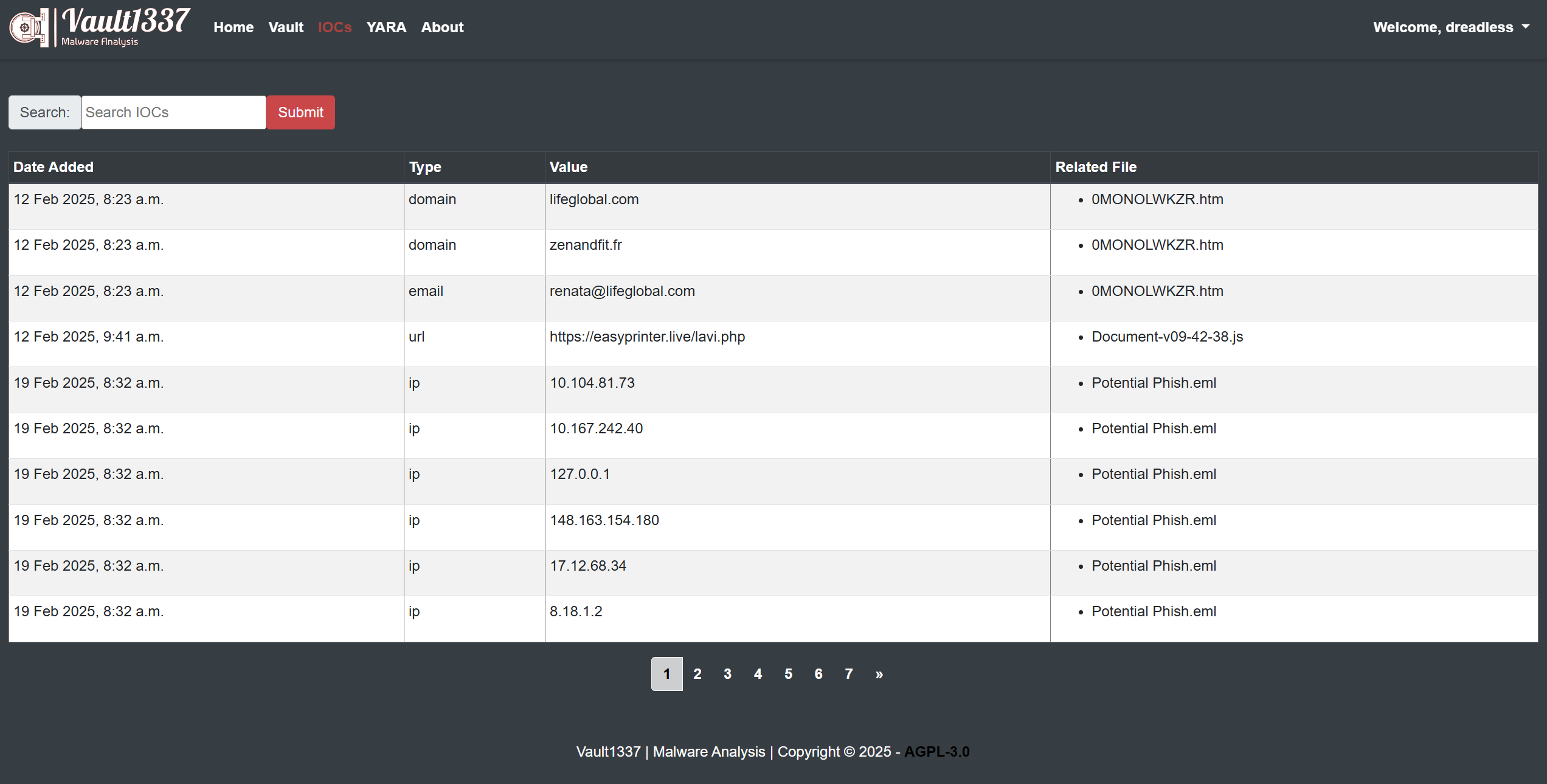Select the IOCs nav item
Image resolution: width=1547 pixels, height=784 pixels.
pyautogui.click(x=334, y=27)
